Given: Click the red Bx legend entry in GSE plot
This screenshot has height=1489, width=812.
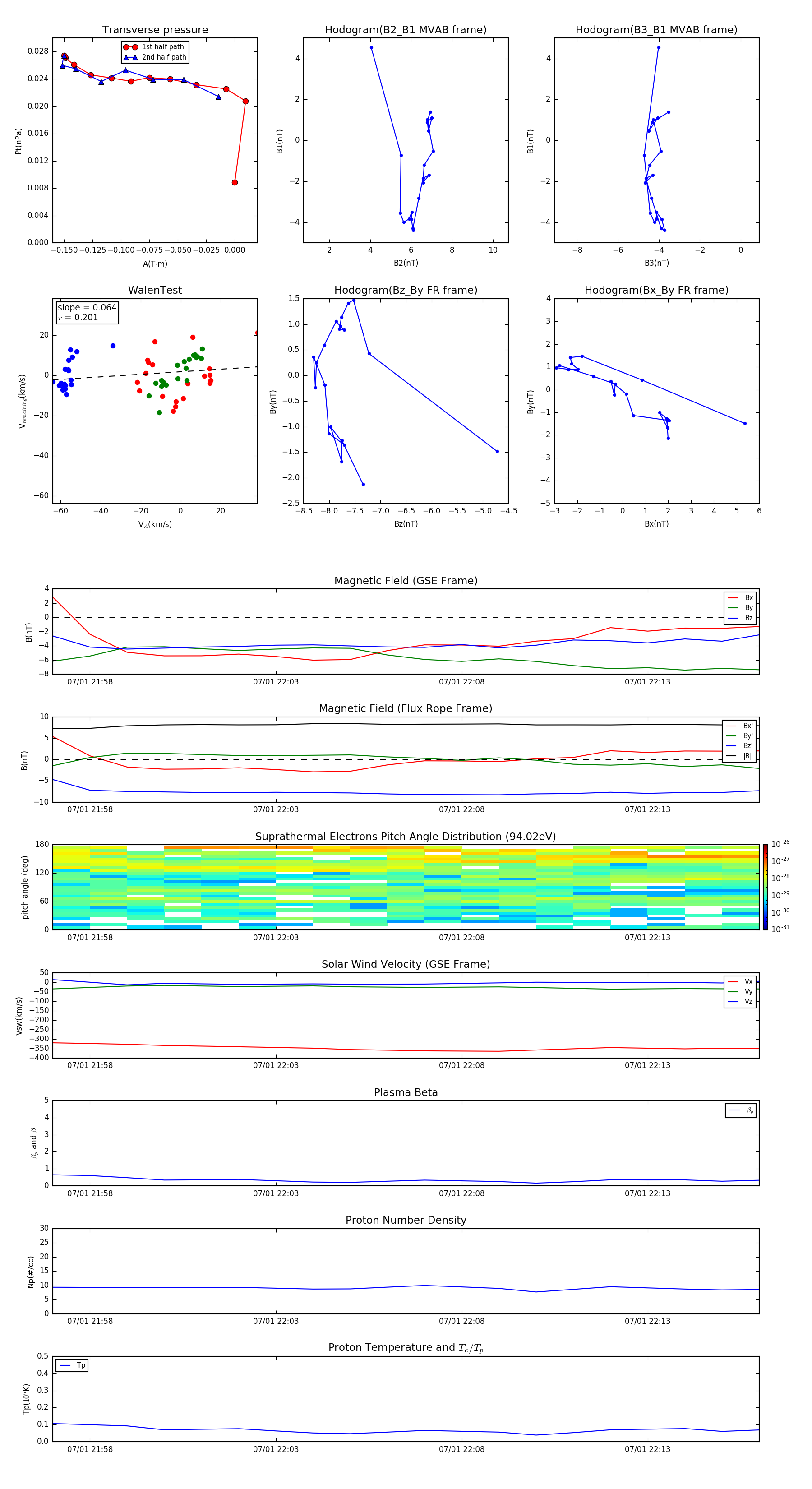Looking at the screenshot, I should (x=740, y=598).
